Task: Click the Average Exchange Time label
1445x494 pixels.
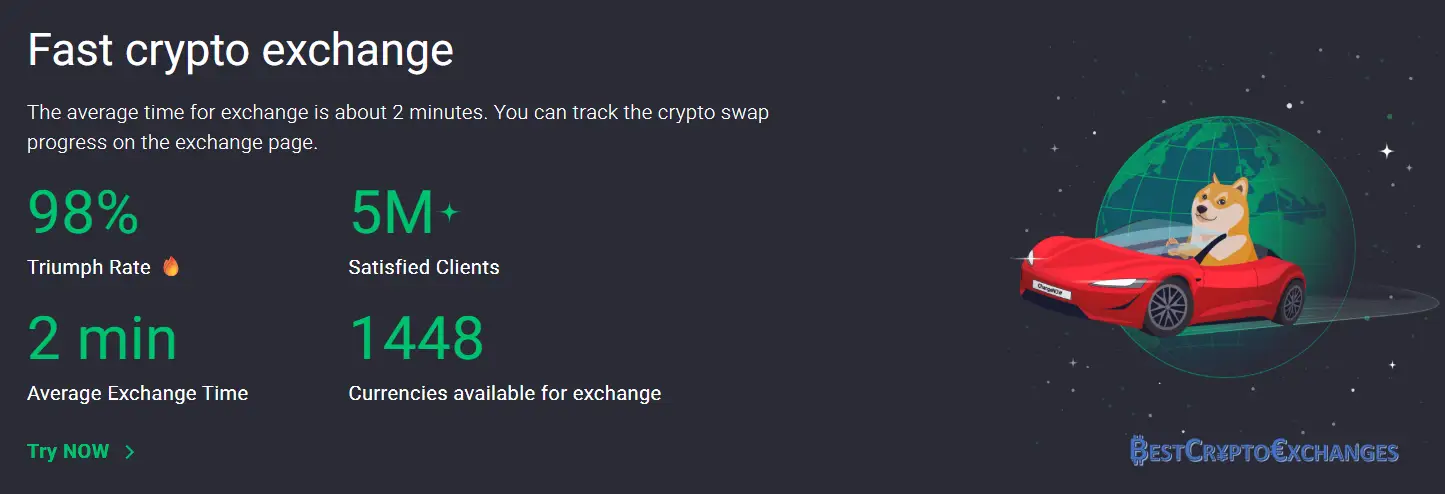Action: coord(138,393)
